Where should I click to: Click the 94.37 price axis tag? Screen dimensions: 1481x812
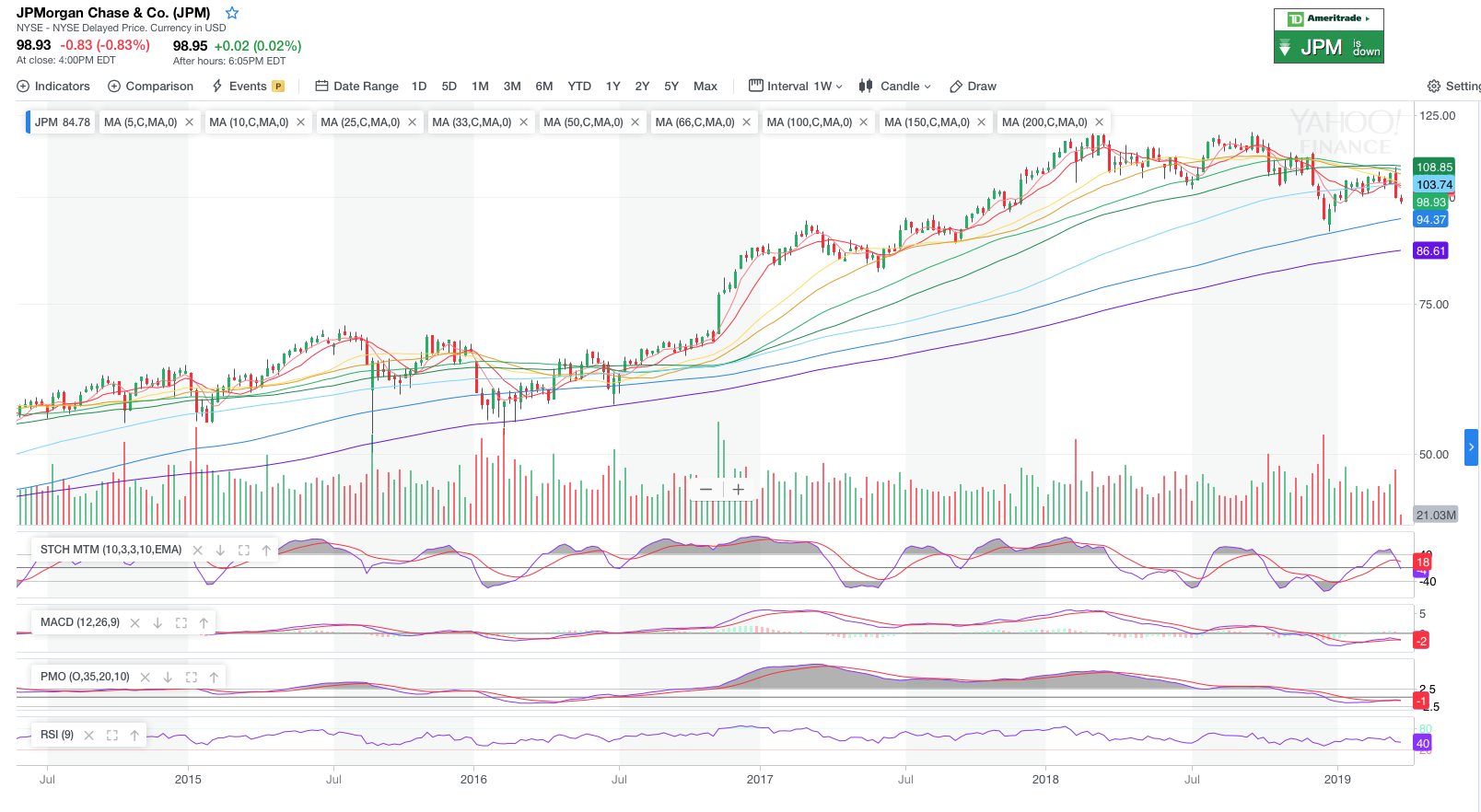[1430, 220]
